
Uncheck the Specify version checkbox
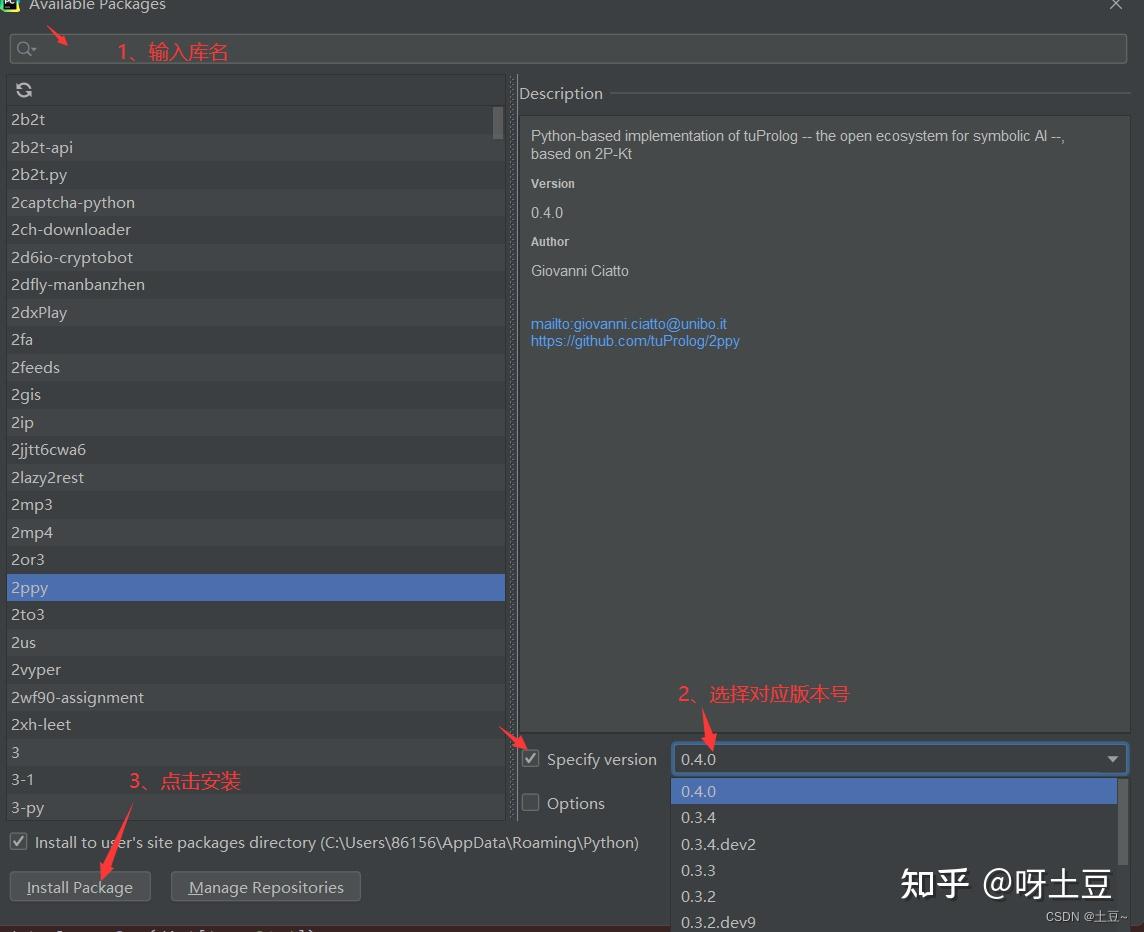(530, 758)
